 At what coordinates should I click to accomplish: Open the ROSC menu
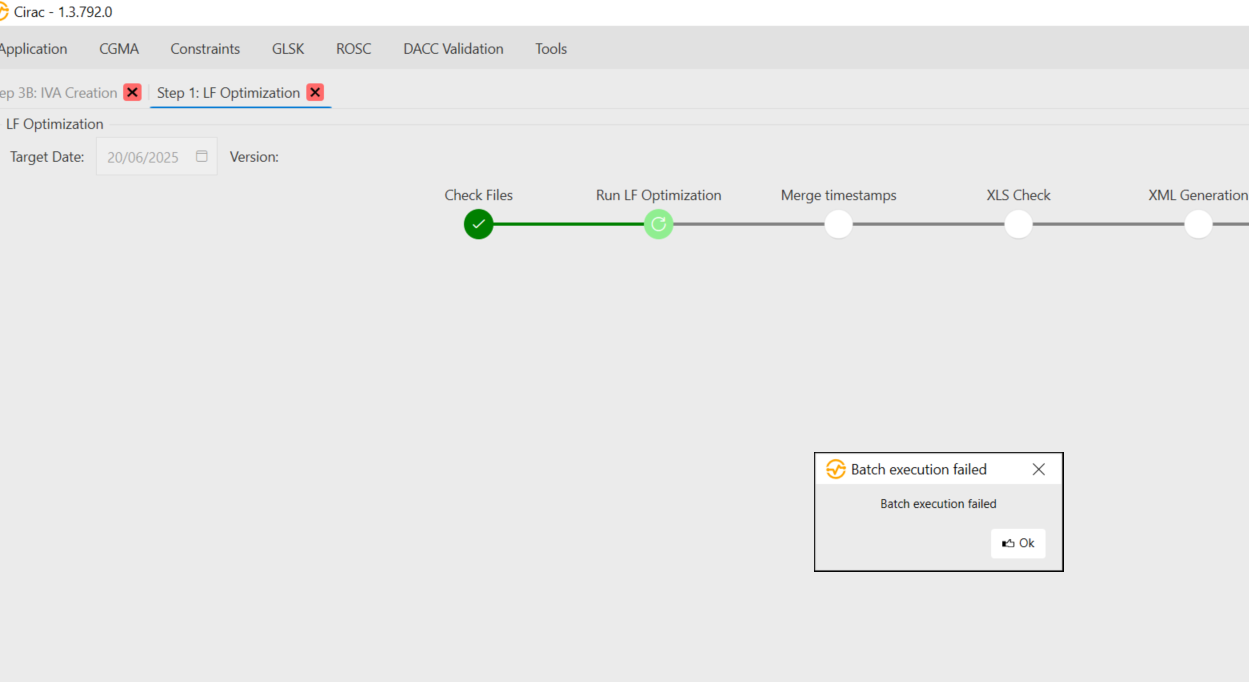tap(353, 48)
